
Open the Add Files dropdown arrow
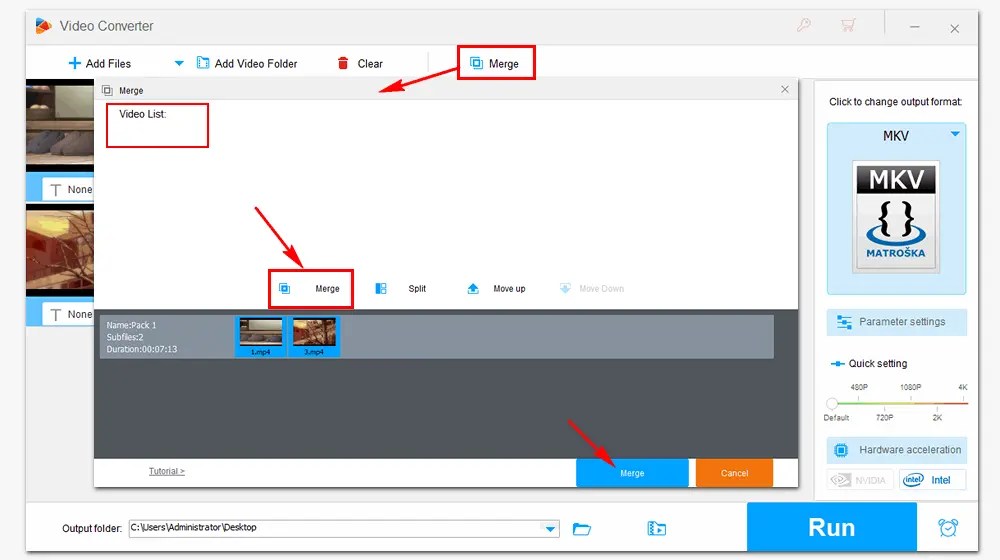point(179,63)
